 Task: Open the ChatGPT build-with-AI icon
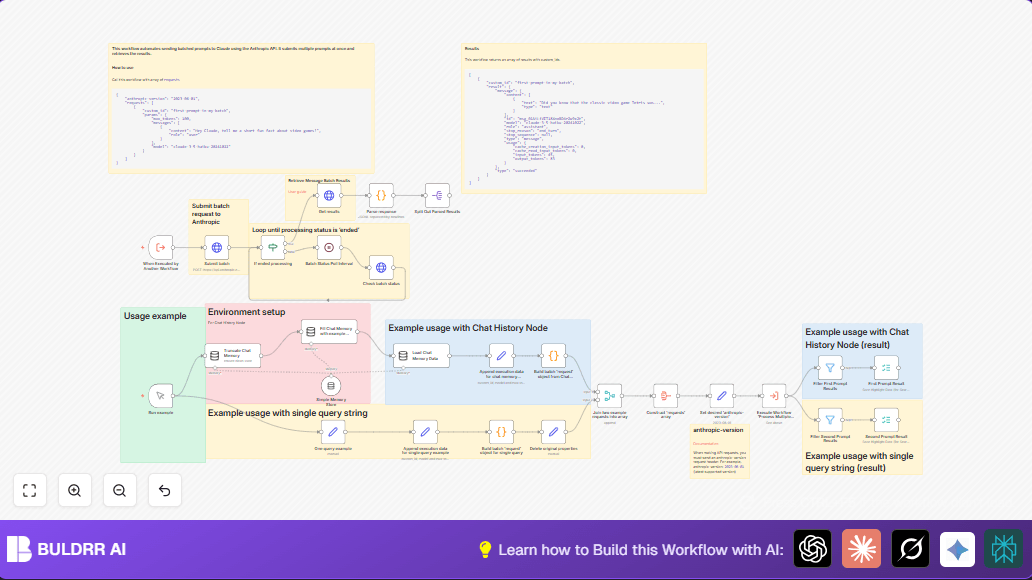tap(812, 548)
